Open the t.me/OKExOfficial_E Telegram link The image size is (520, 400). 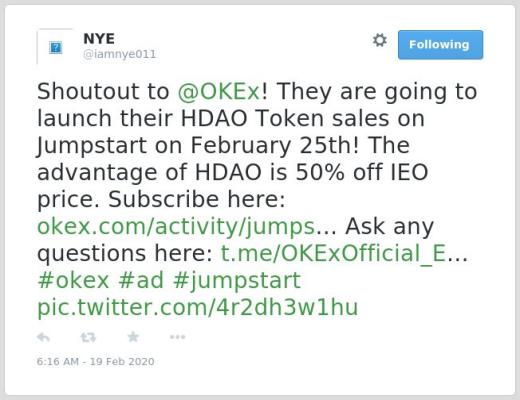pyautogui.click(x=334, y=254)
